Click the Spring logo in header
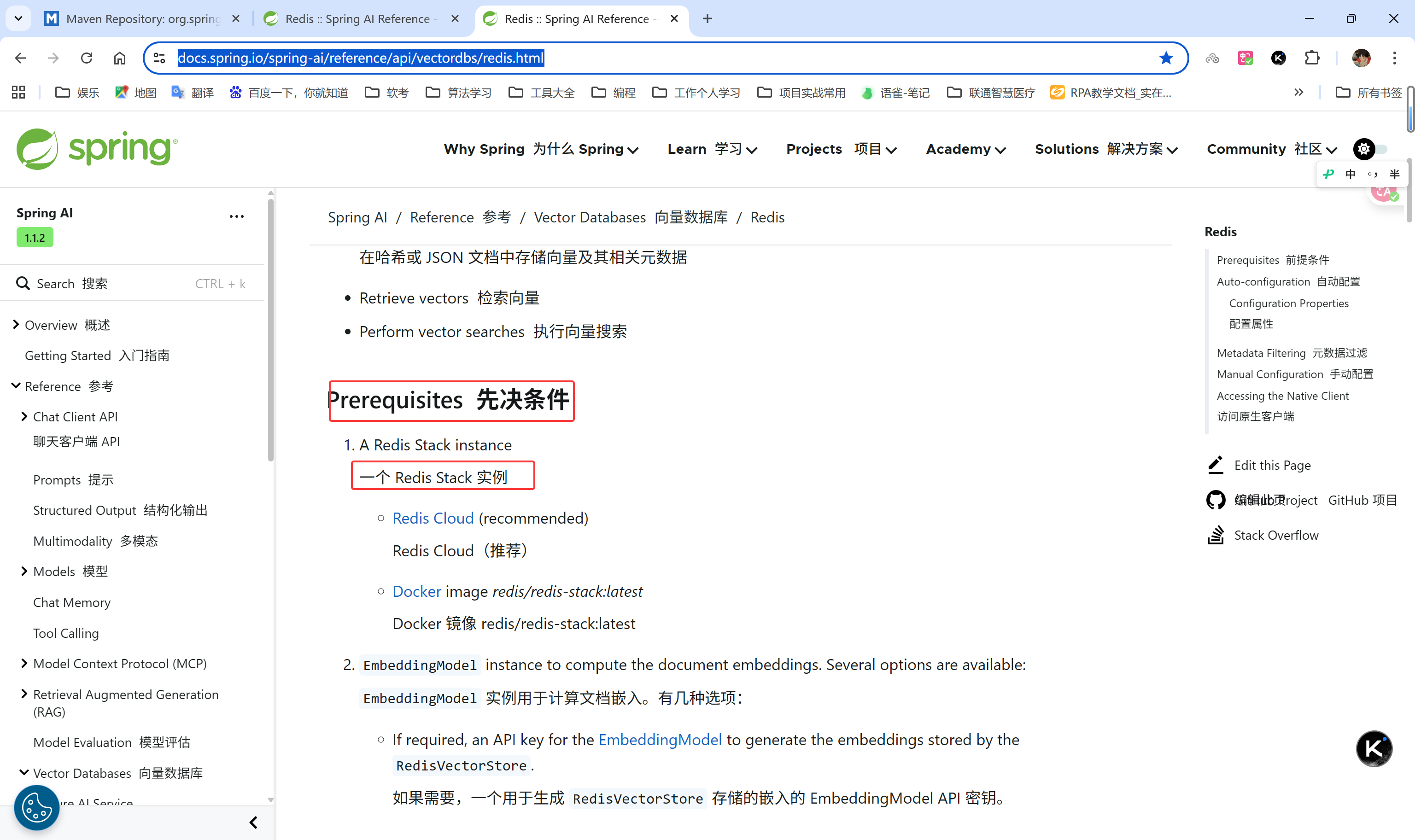Viewport: 1415px width, 840px height. [x=96, y=149]
